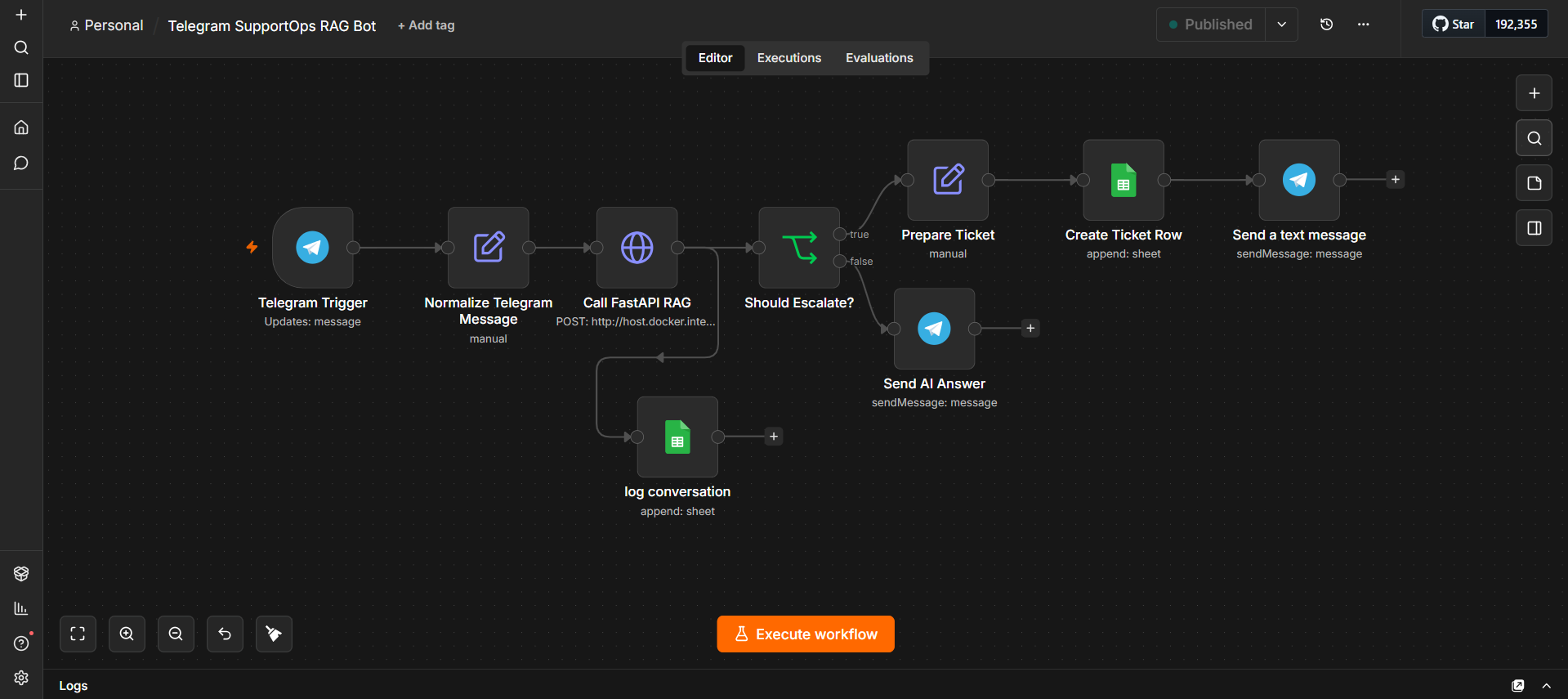Screen dimensions: 1568x699
Task: Click the true output of Should Escalate?
Action: tap(840, 235)
